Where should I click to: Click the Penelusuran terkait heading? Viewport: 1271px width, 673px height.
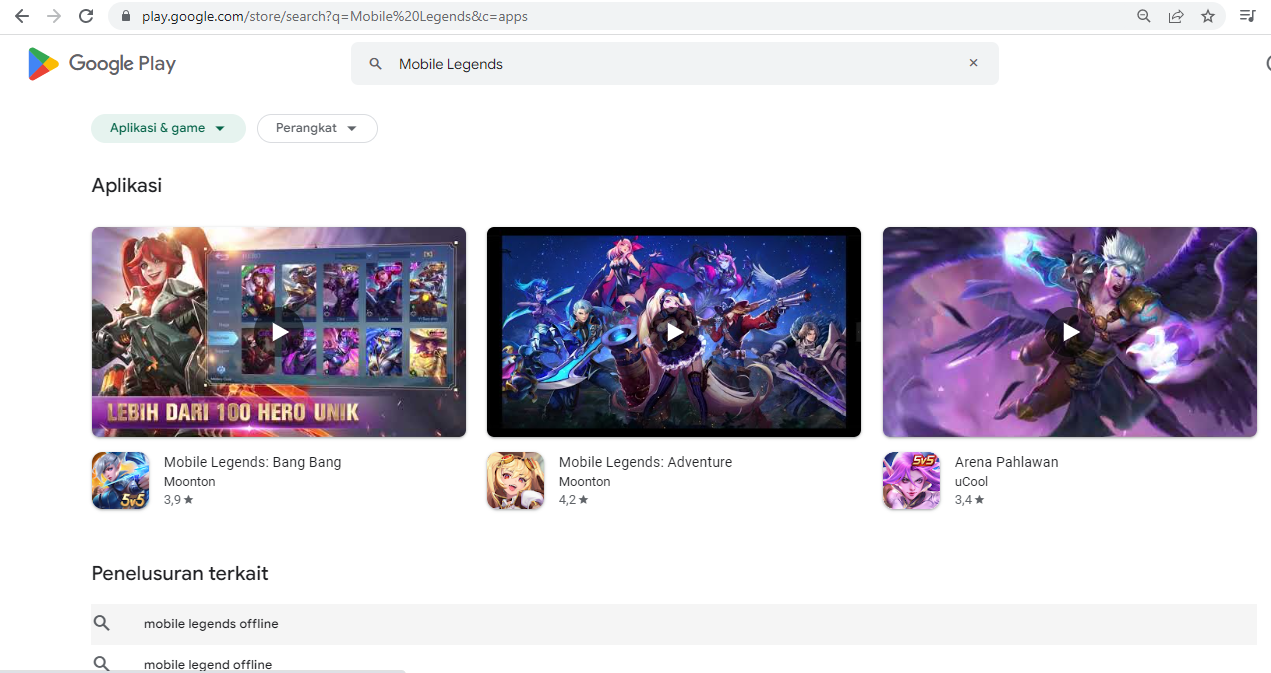pyautogui.click(x=180, y=573)
